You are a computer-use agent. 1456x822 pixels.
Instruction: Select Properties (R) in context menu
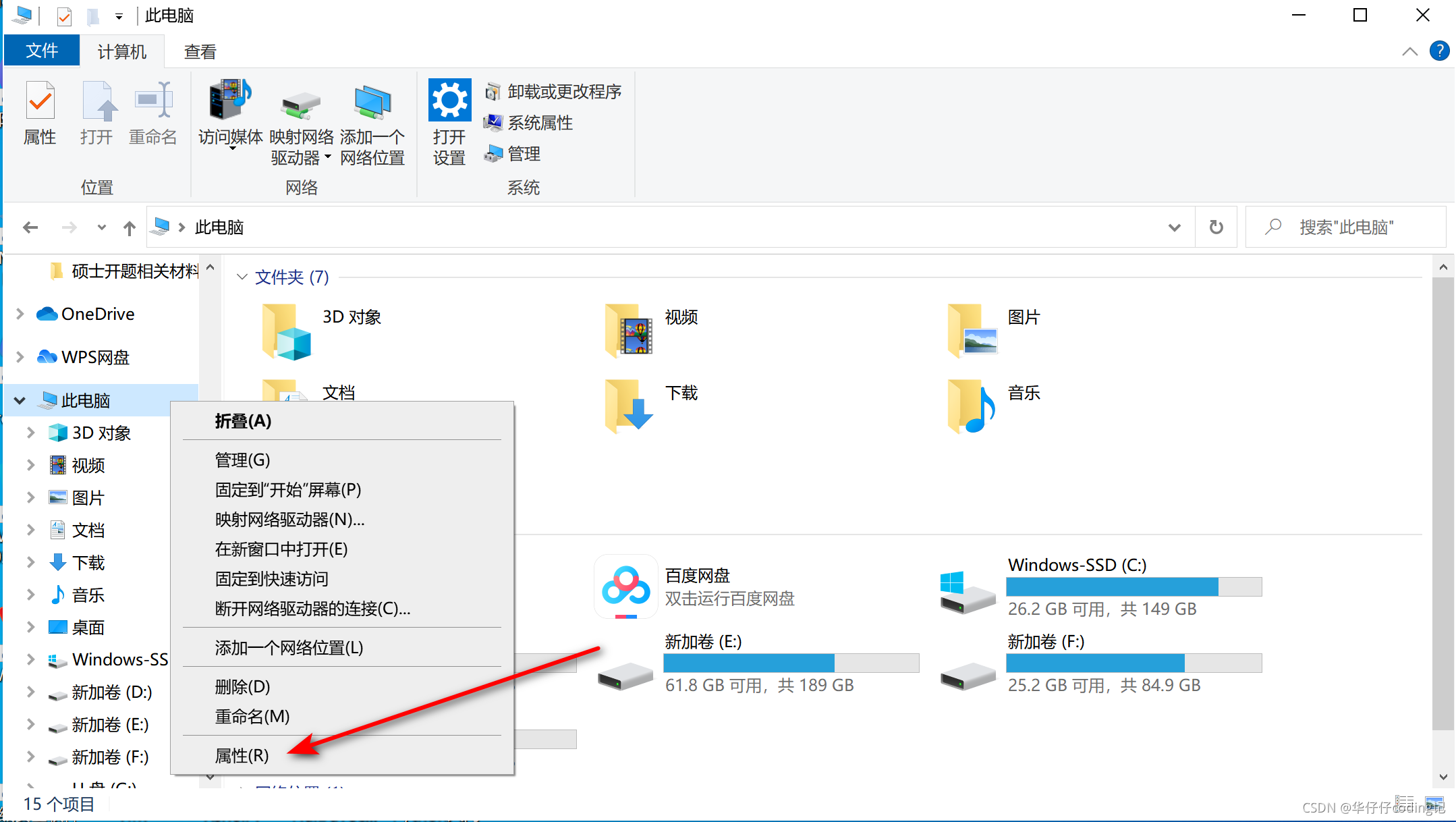pyautogui.click(x=242, y=756)
